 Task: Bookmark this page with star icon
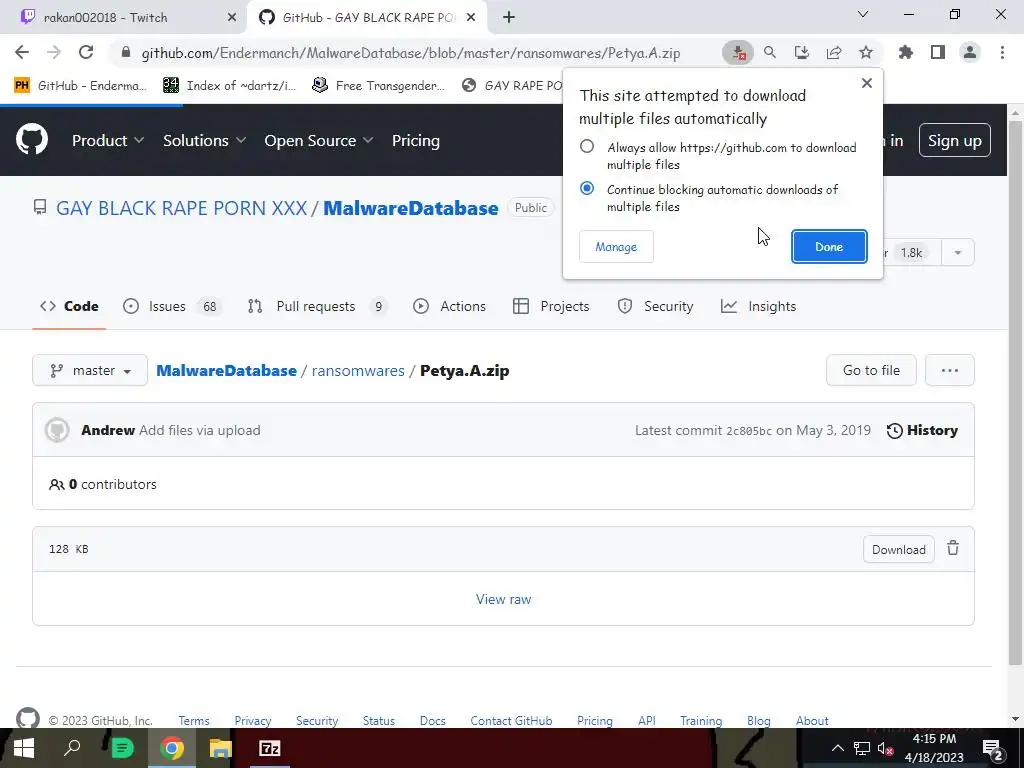click(x=865, y=52)
